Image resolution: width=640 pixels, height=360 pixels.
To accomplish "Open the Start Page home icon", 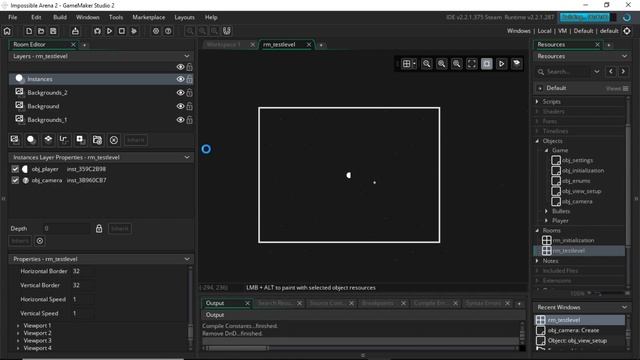I will (7, 31).
